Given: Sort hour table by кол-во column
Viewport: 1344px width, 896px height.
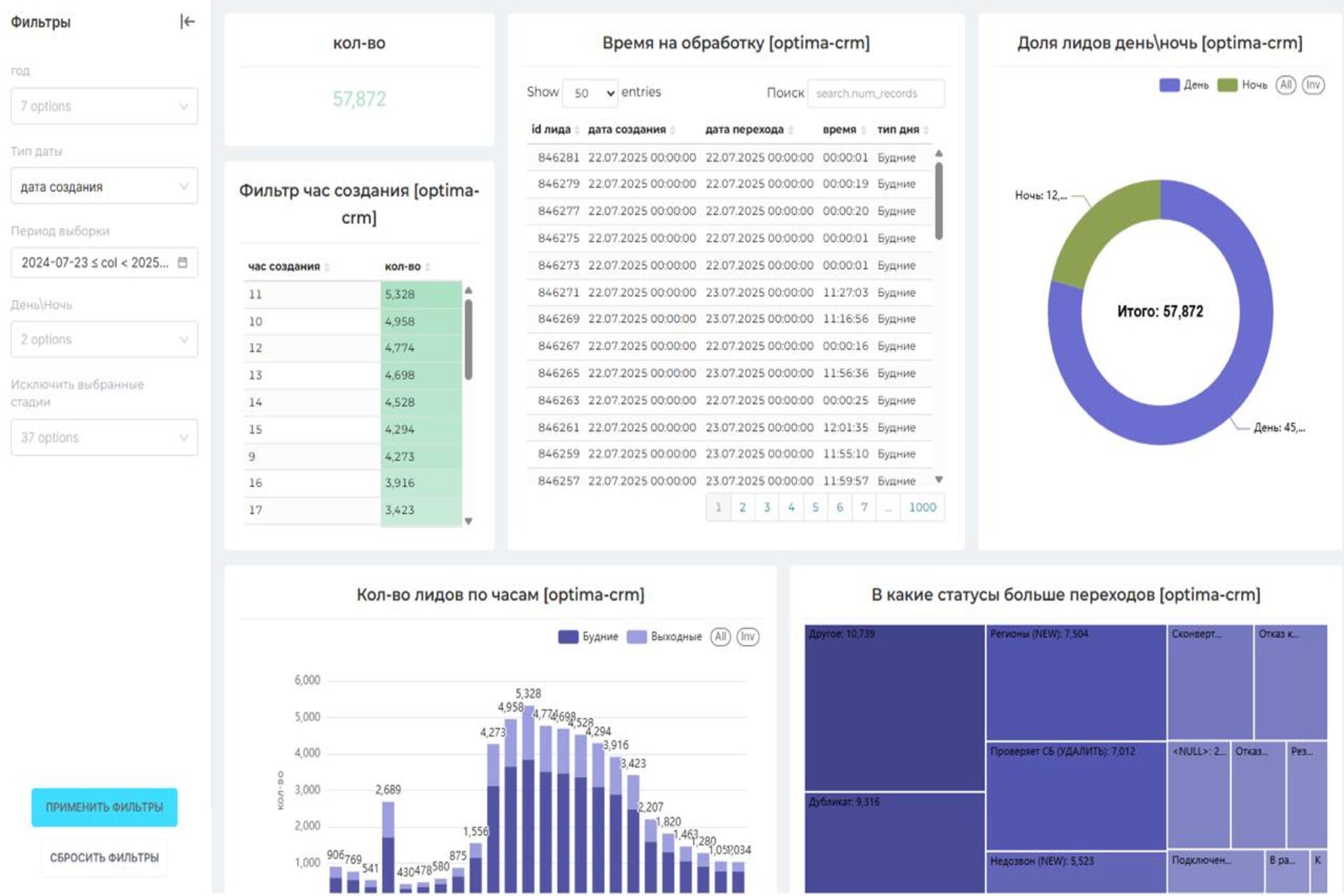Looking at the screenshot, I should pyautogui.click(x=403, y=267).
